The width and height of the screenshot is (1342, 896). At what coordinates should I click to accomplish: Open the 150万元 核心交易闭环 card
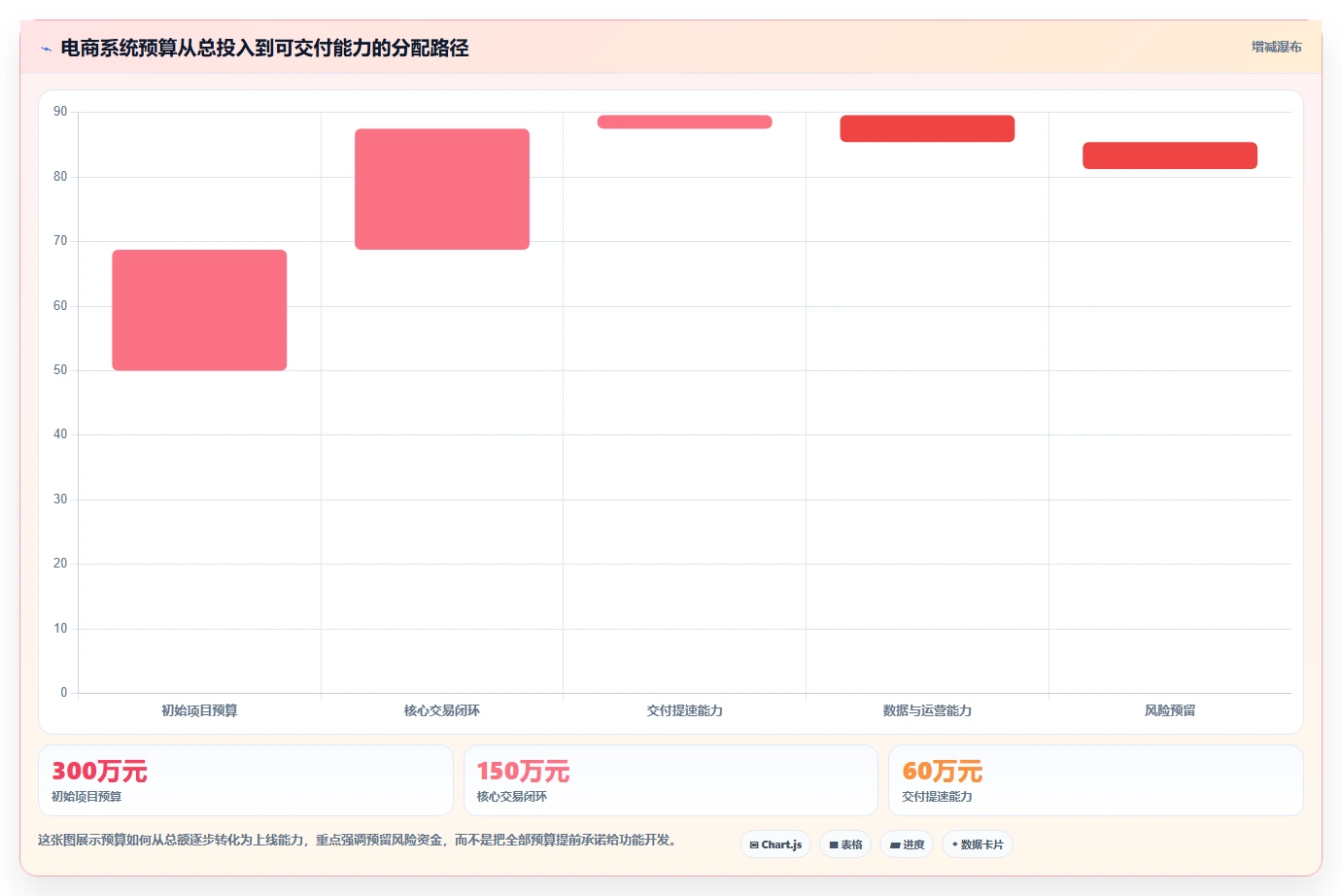[x=671, y=780]
